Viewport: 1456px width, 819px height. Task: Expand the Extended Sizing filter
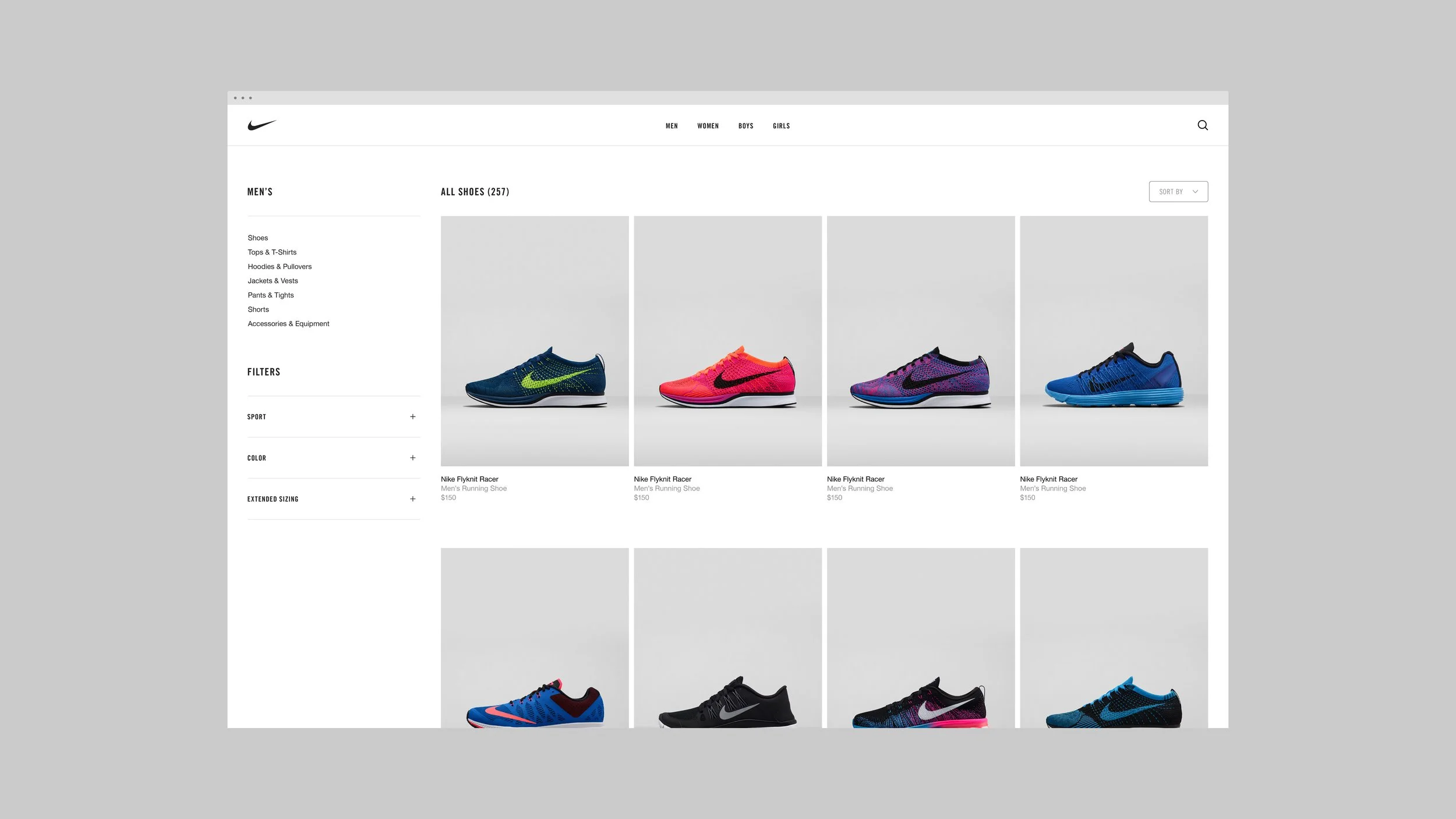pyautogui.click(x=412, y=499)
